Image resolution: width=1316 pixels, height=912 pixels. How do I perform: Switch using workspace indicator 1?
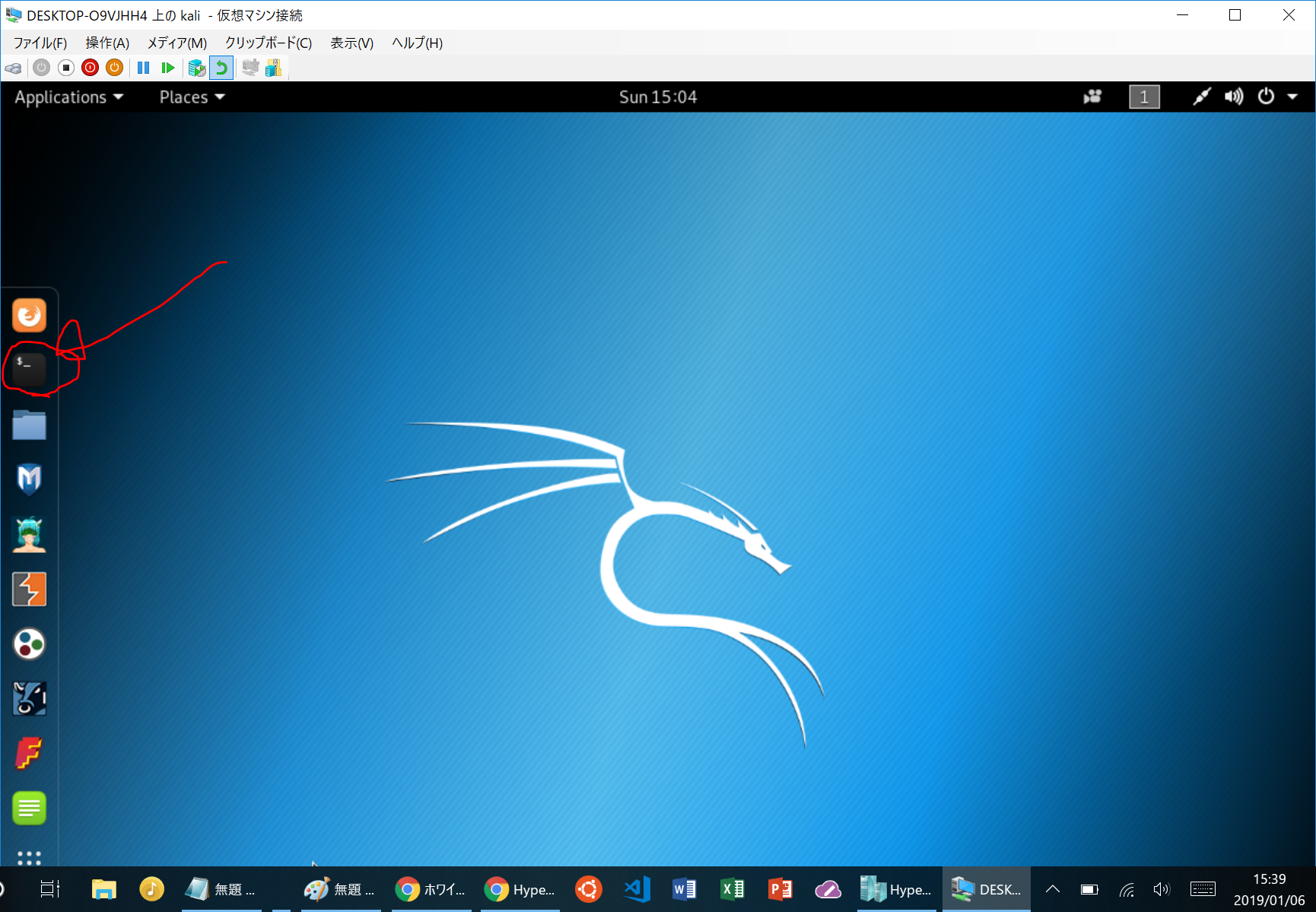1144,97
